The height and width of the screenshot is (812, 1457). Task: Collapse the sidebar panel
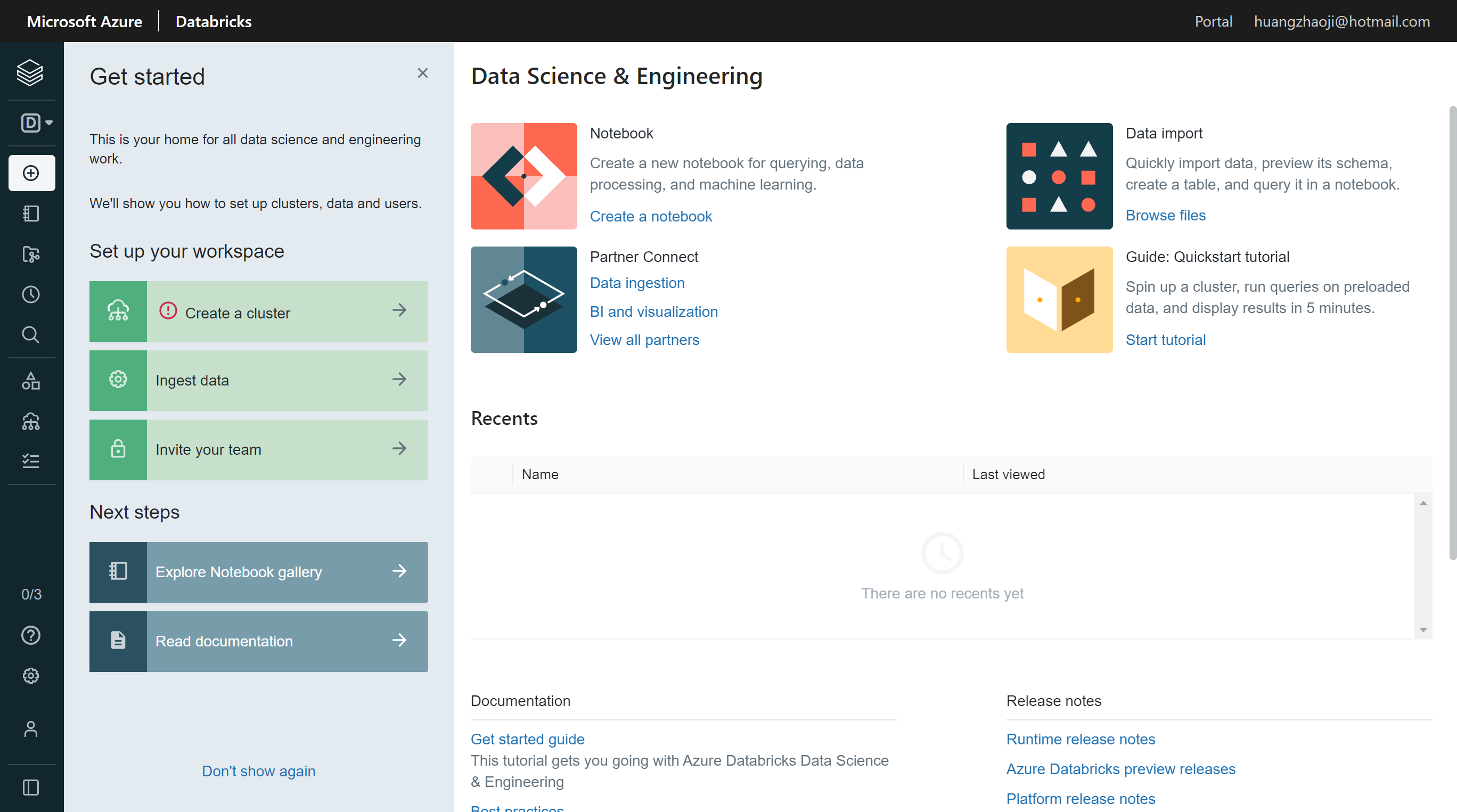coord(30,788)
